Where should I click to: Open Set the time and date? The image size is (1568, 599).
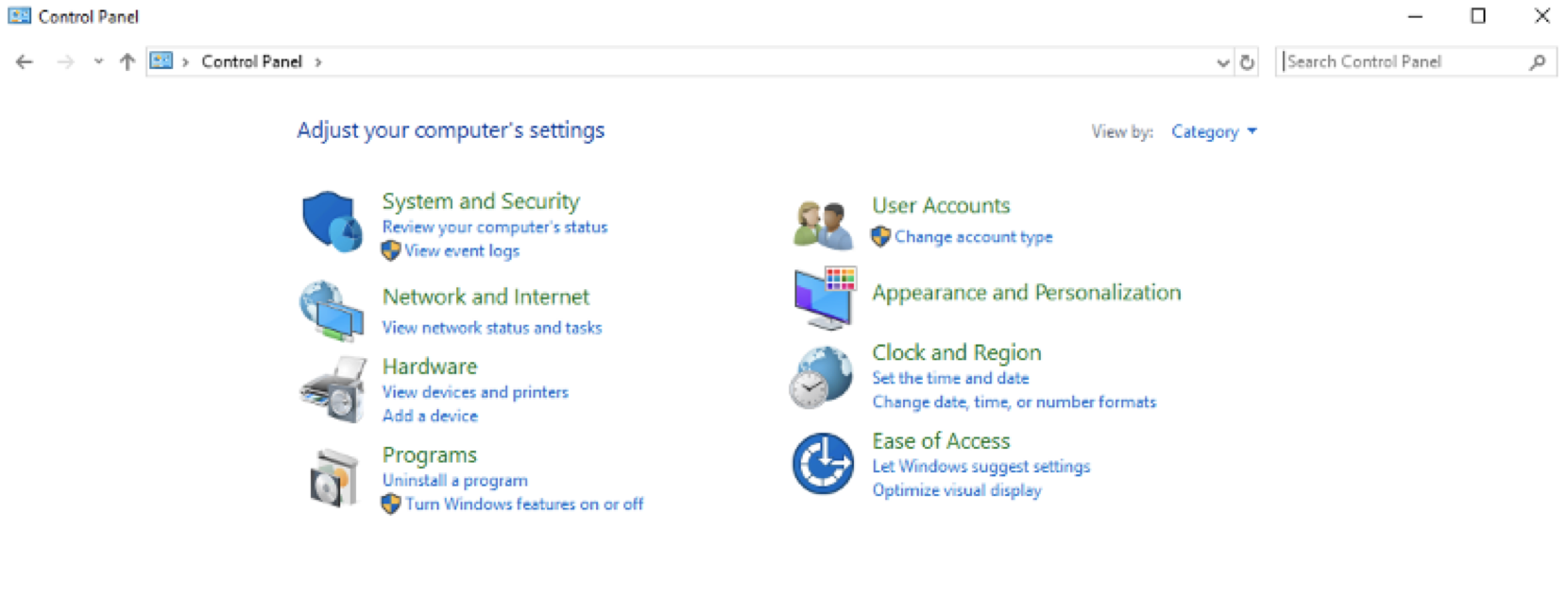(x=950, y=378)
